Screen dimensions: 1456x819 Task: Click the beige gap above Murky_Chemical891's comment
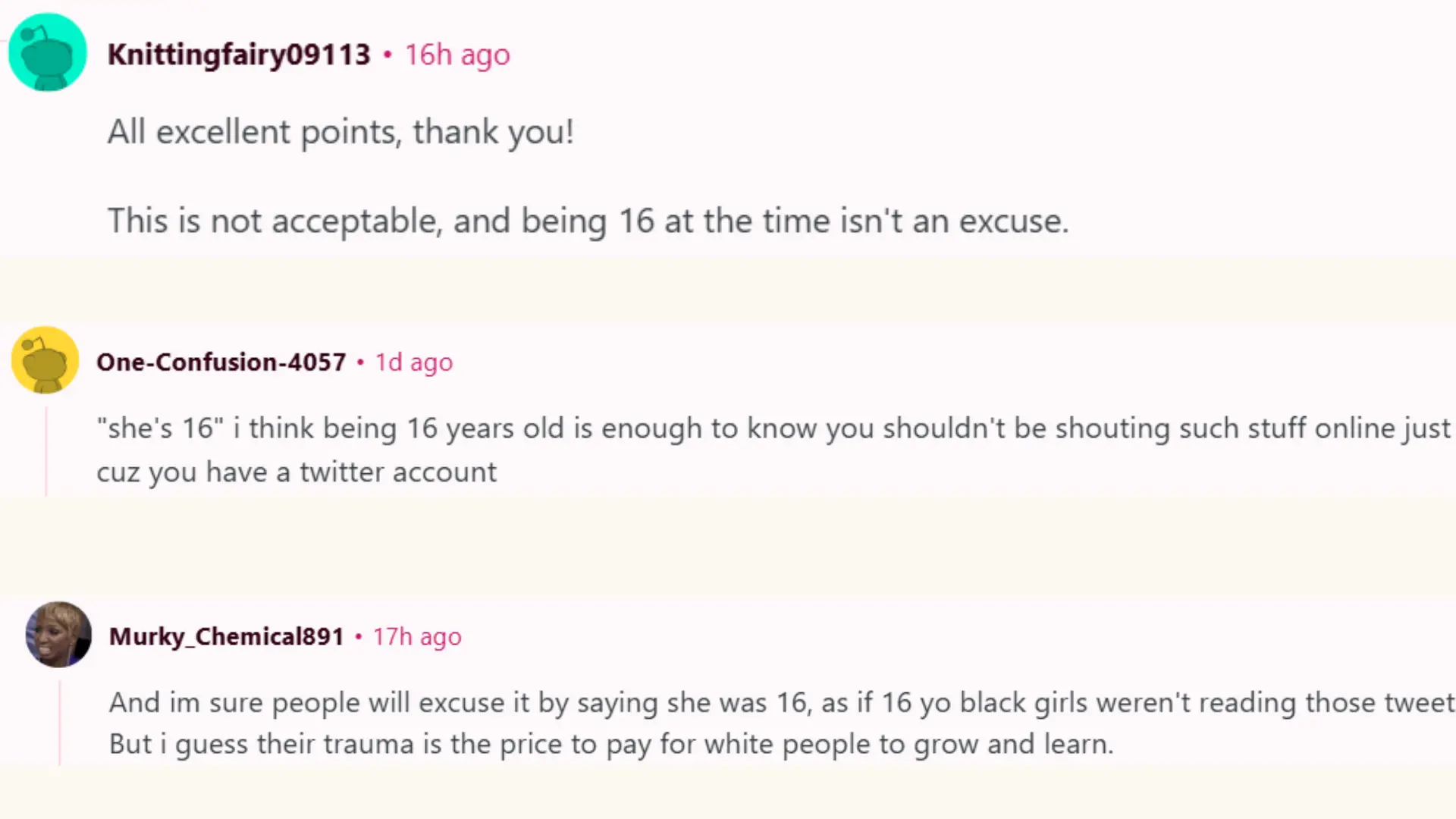point(728,546)
